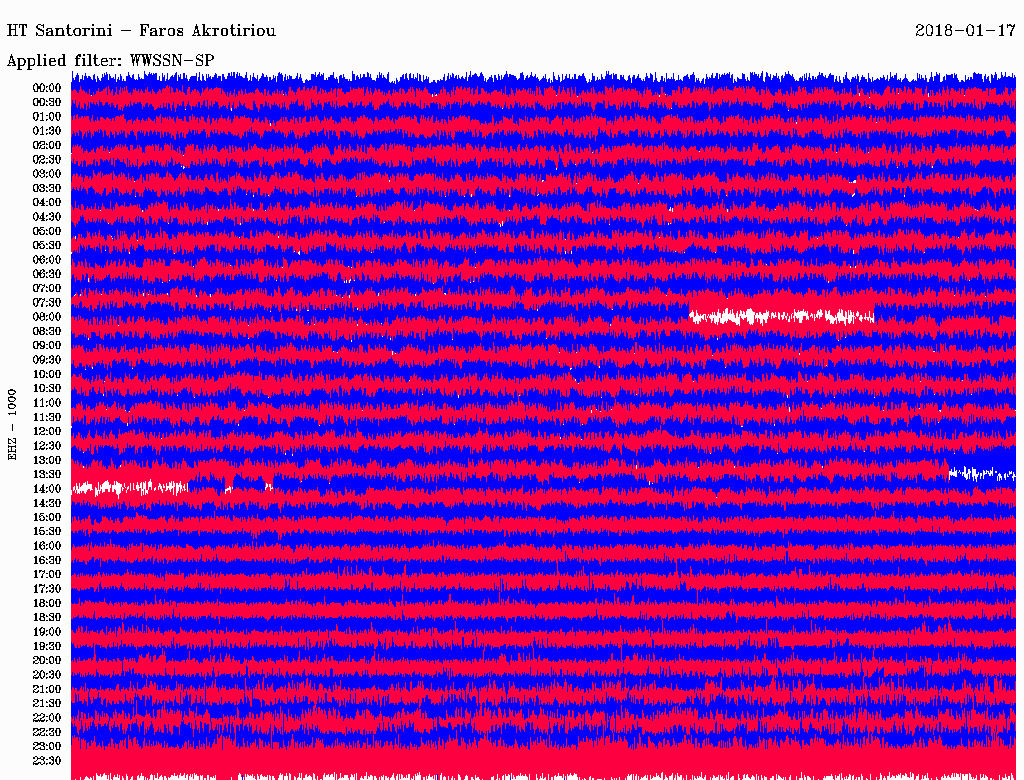This screenshot has width=1024, height=780.
Task: Select the 23:00 time row label
Action: coord(47,747)
